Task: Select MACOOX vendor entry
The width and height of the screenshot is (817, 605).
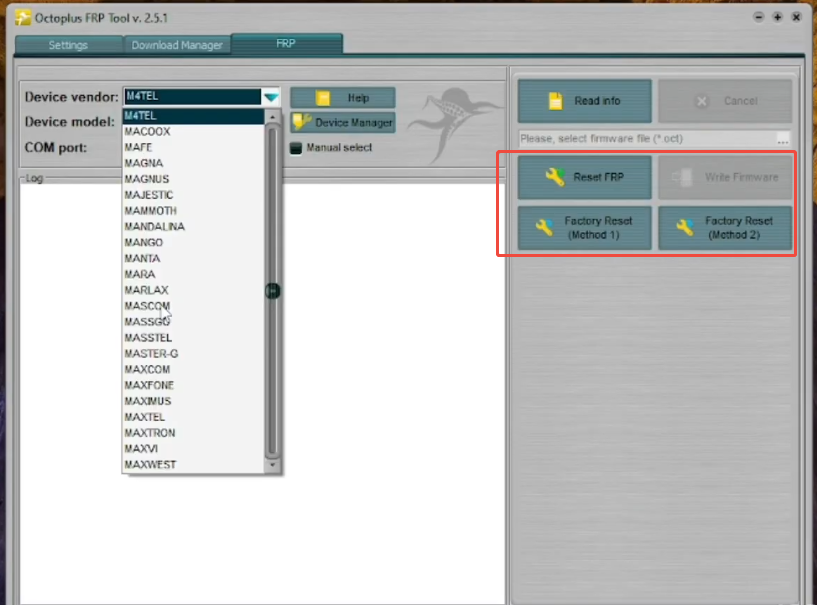Action: point(193,132)
